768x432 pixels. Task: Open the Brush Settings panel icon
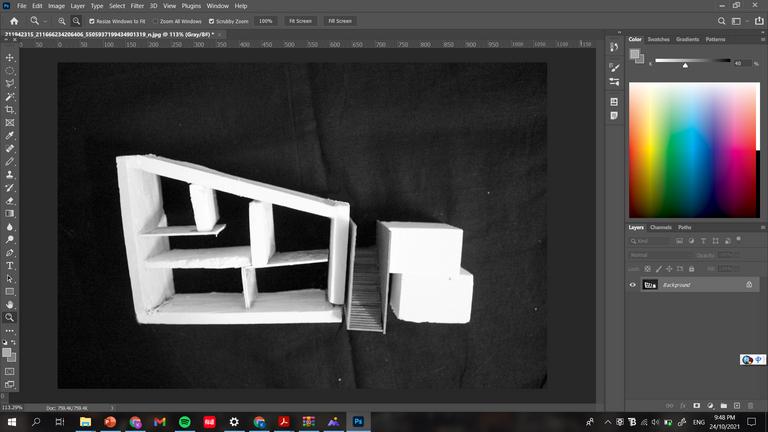[x=614, y=68]
